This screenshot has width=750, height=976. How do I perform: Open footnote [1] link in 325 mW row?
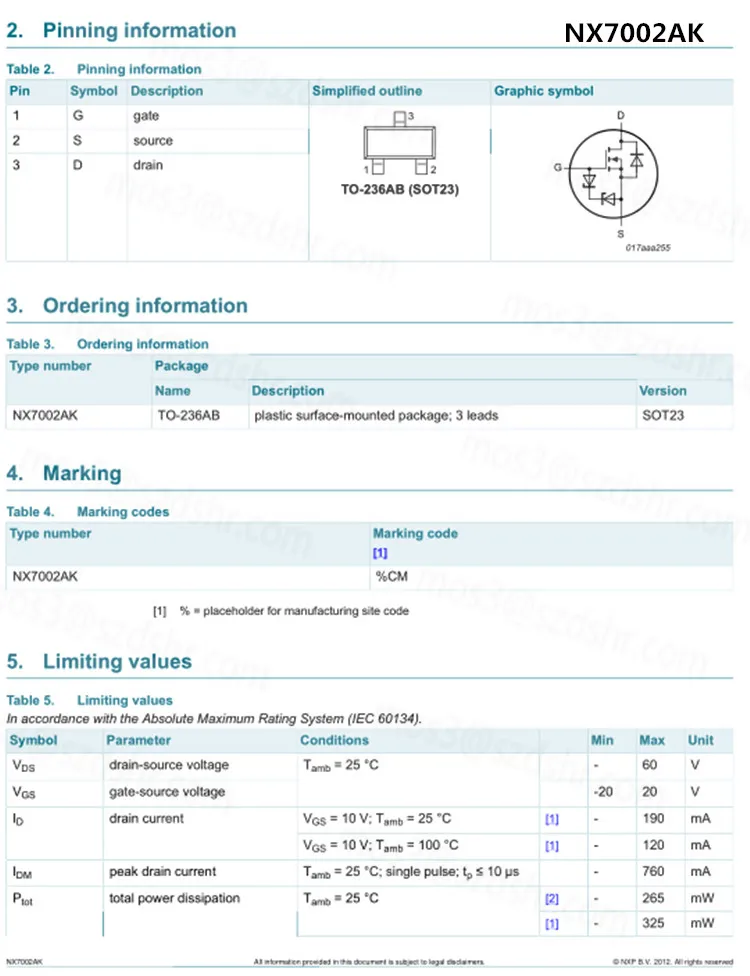pos(551,924)
